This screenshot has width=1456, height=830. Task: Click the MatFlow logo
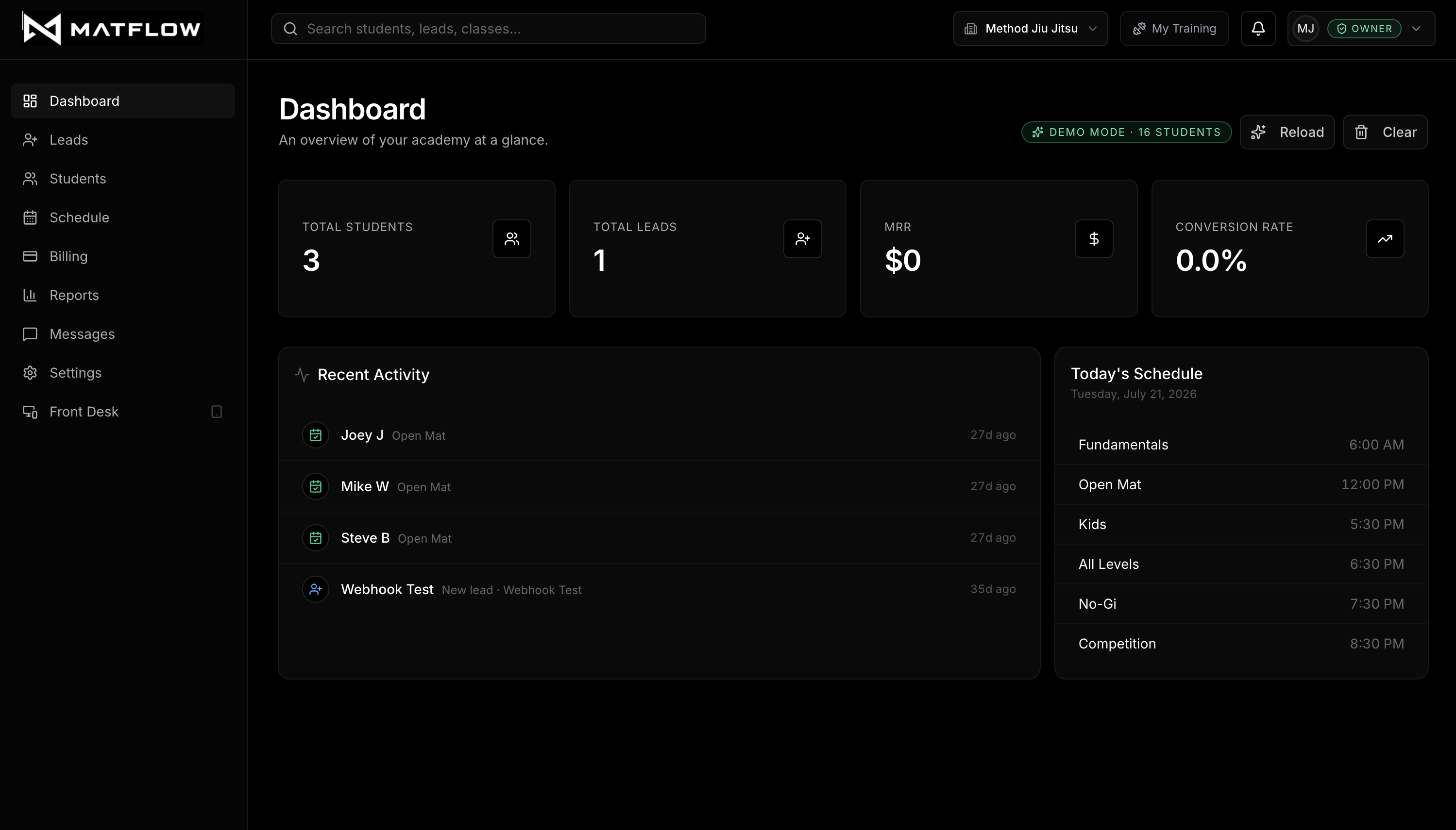point(112,29)
